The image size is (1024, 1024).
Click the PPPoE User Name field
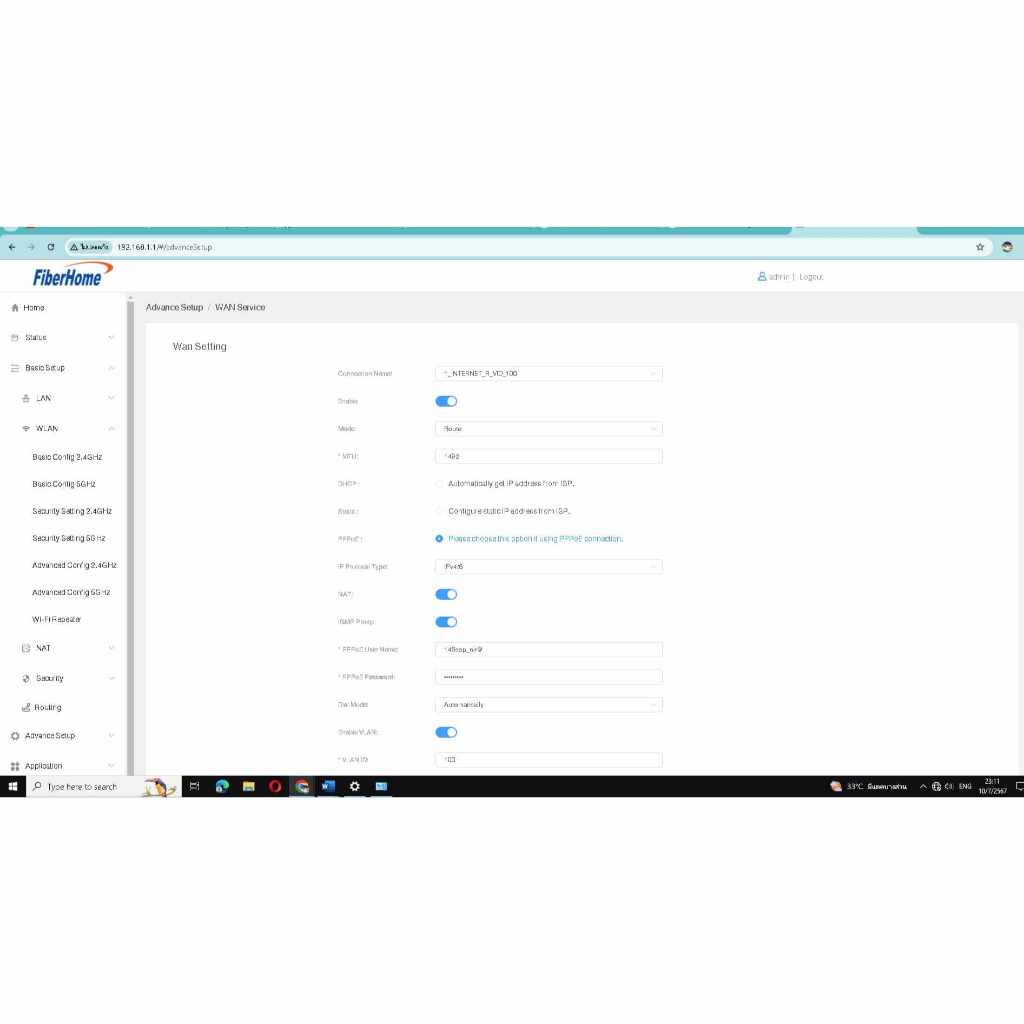(549, 650)
